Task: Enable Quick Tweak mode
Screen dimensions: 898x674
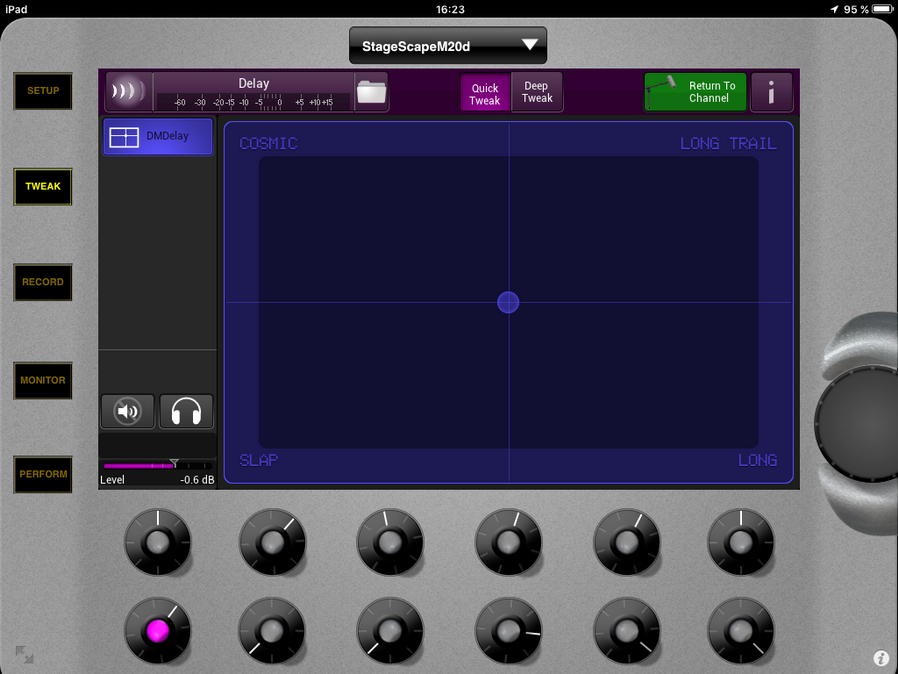Action: [485, 93]
